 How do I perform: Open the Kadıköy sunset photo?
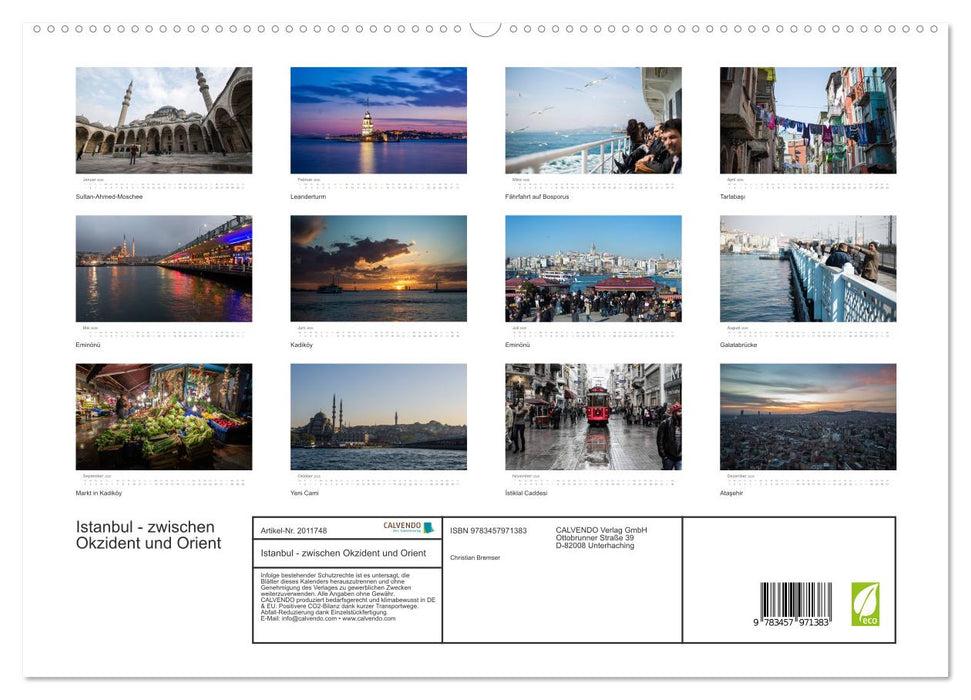(378, 268)
